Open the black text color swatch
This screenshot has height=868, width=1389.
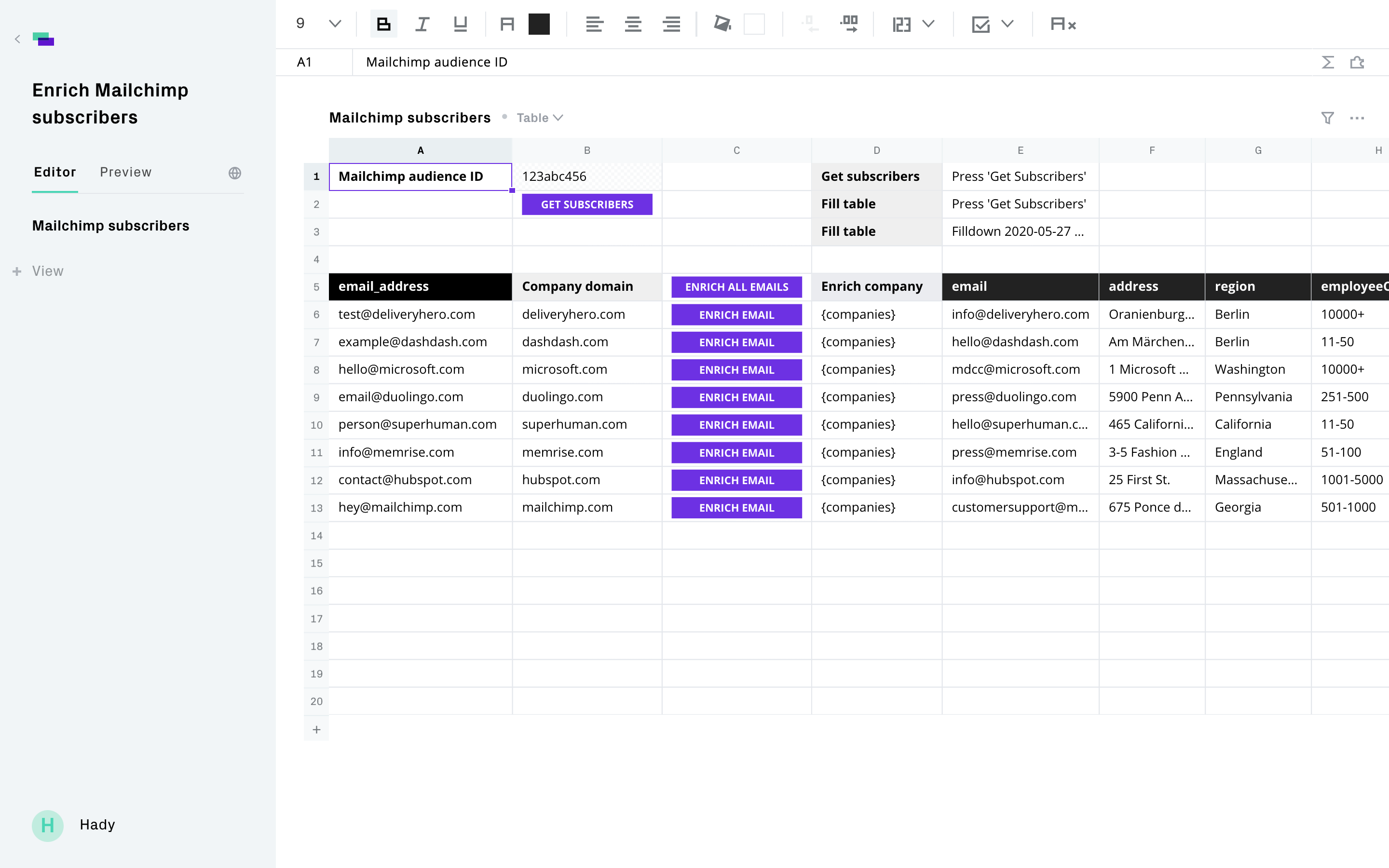(x=539, y=24)
